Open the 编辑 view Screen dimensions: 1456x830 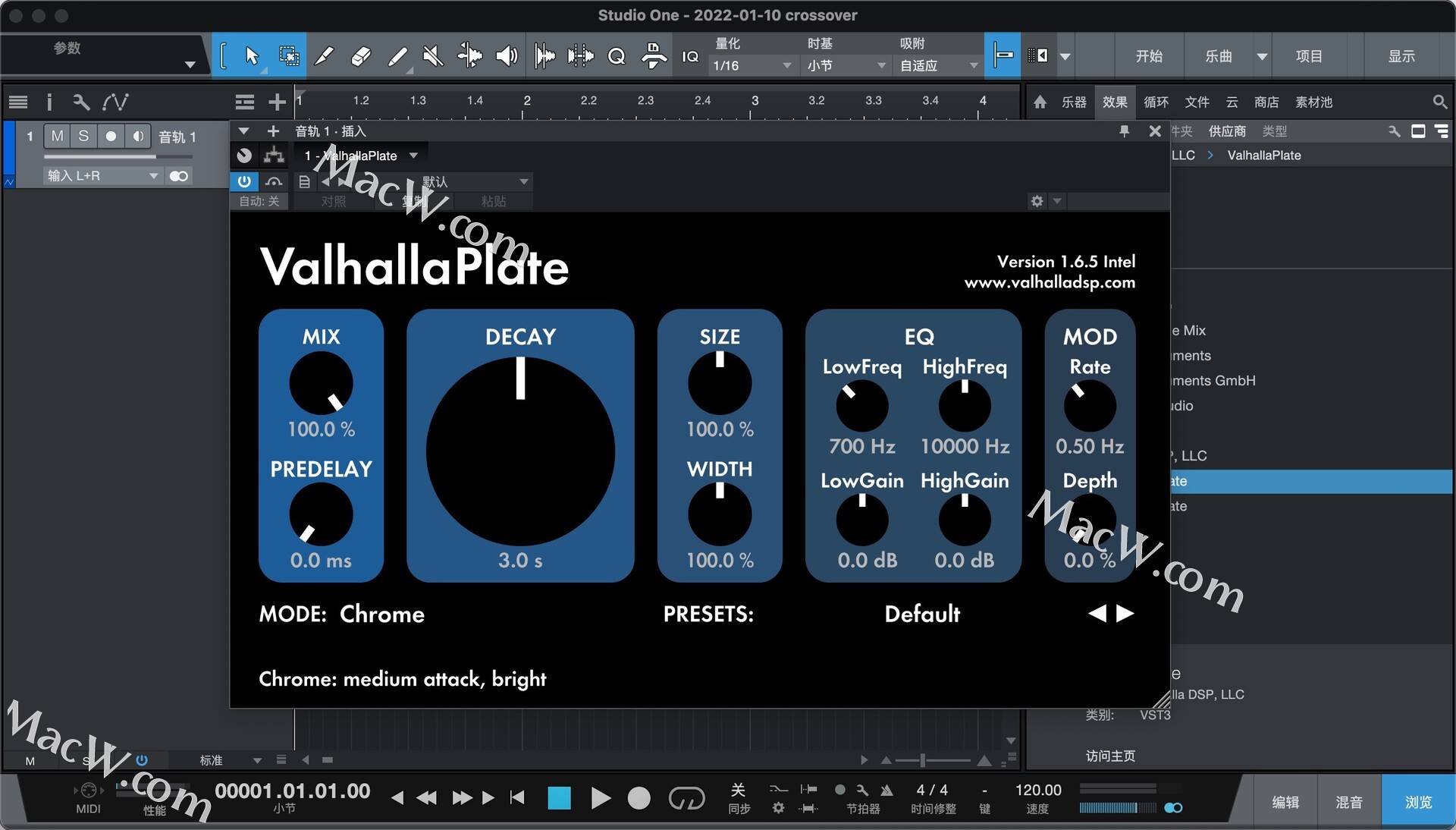click(x=1285, y=802)
